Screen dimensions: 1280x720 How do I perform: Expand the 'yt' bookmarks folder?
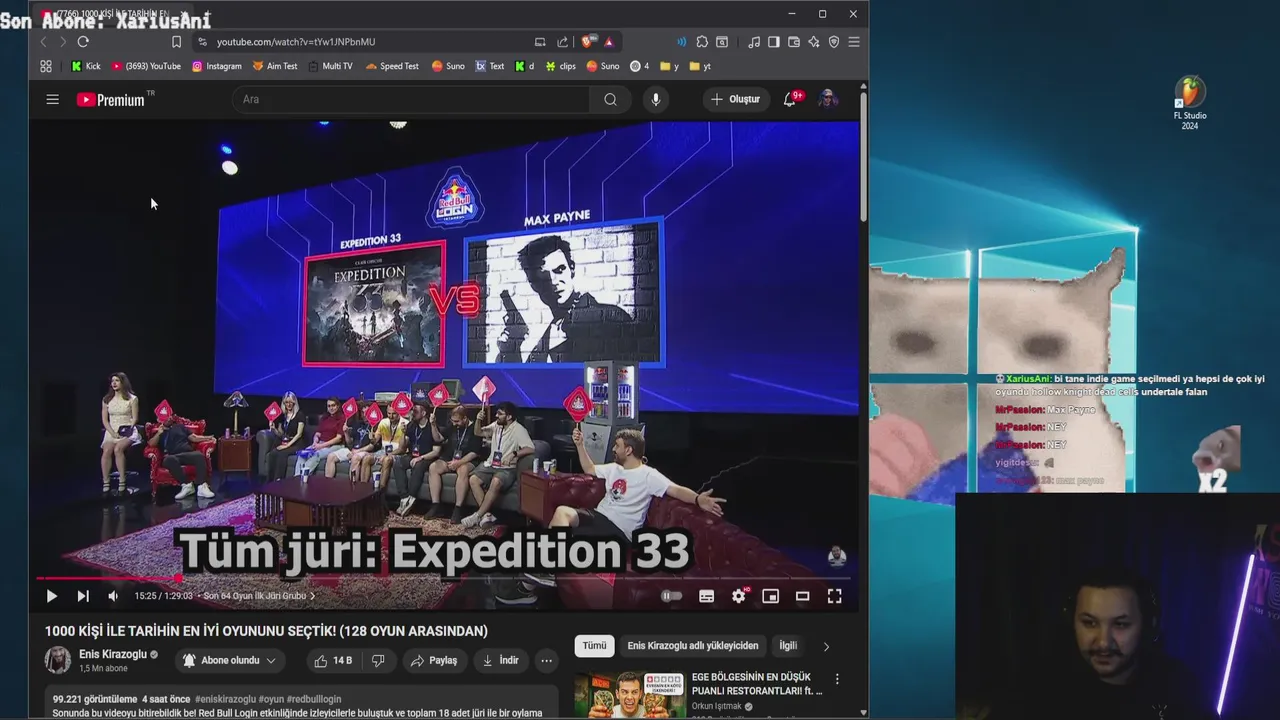[700, 66]
